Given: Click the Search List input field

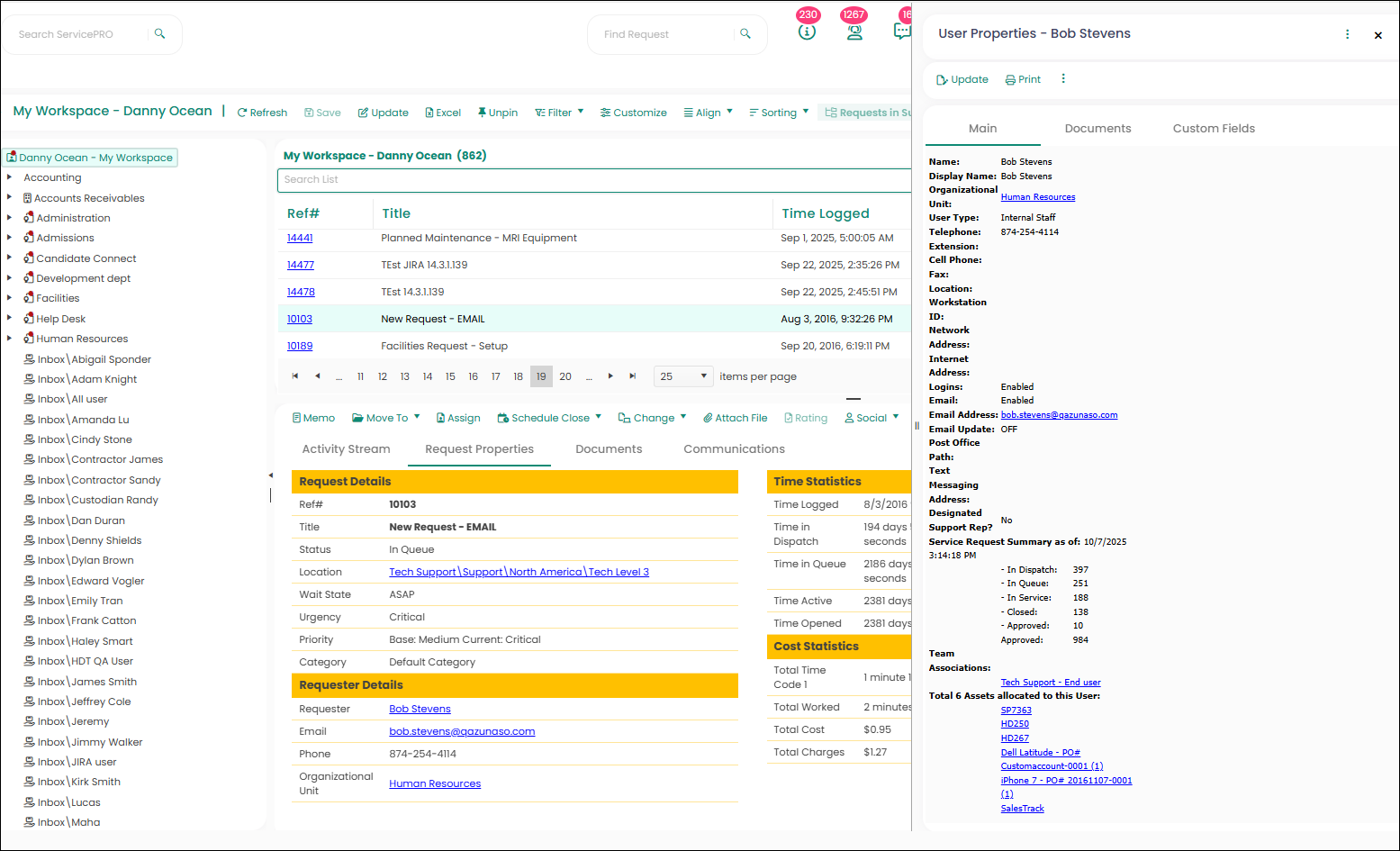Looking at the screenshot, I should [594, 180].
